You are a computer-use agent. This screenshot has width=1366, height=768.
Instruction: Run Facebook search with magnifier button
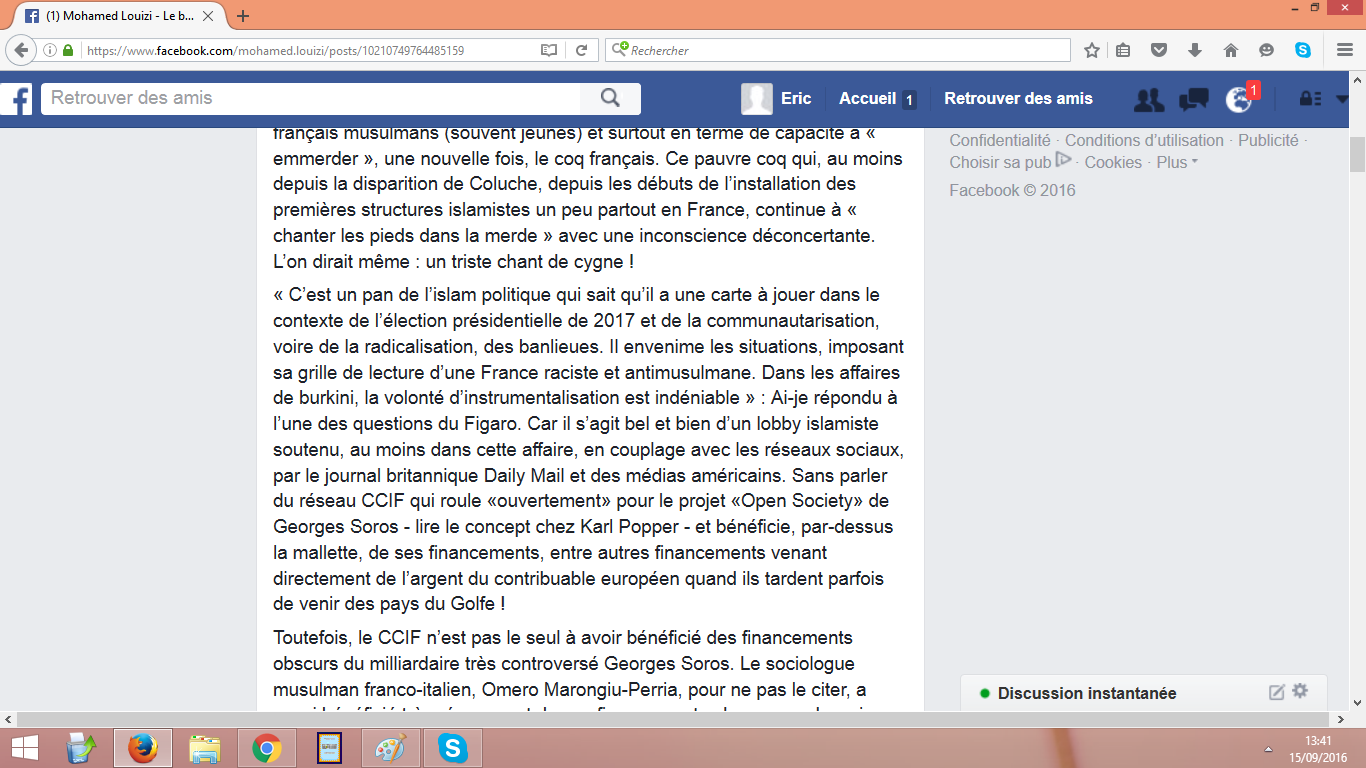610,98
